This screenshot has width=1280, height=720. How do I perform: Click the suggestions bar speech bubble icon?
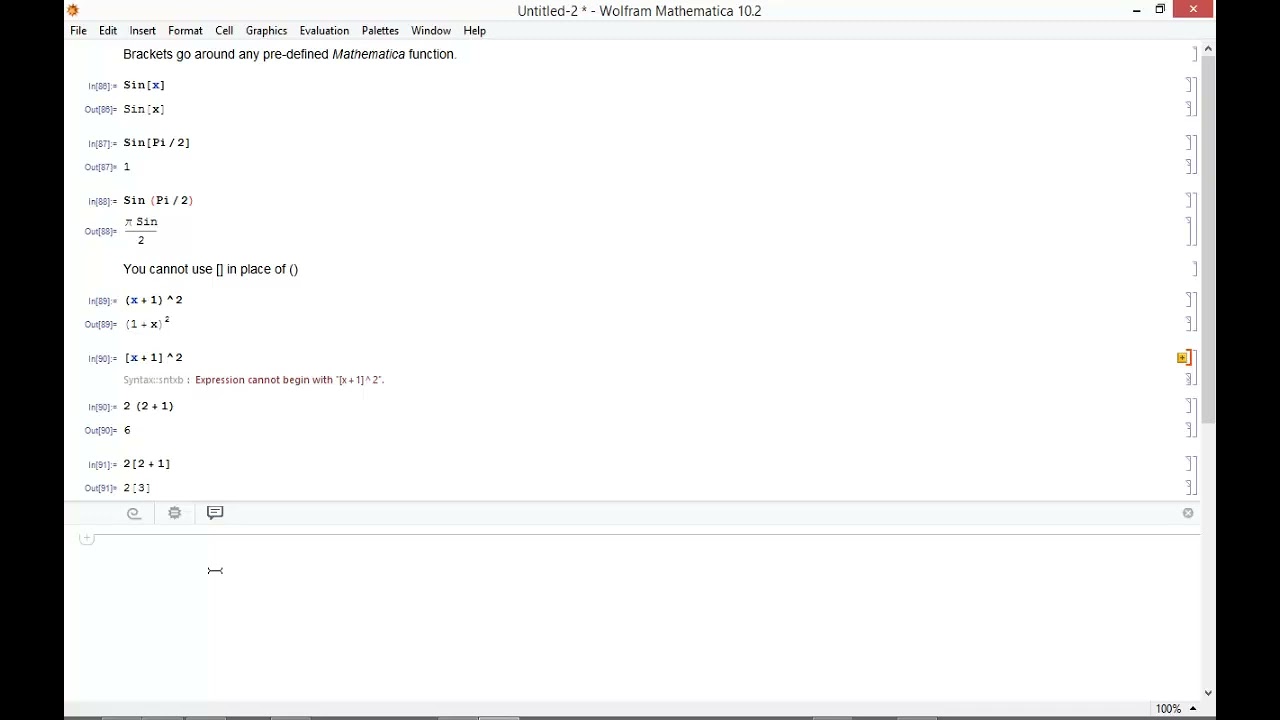tap(215, 513)
